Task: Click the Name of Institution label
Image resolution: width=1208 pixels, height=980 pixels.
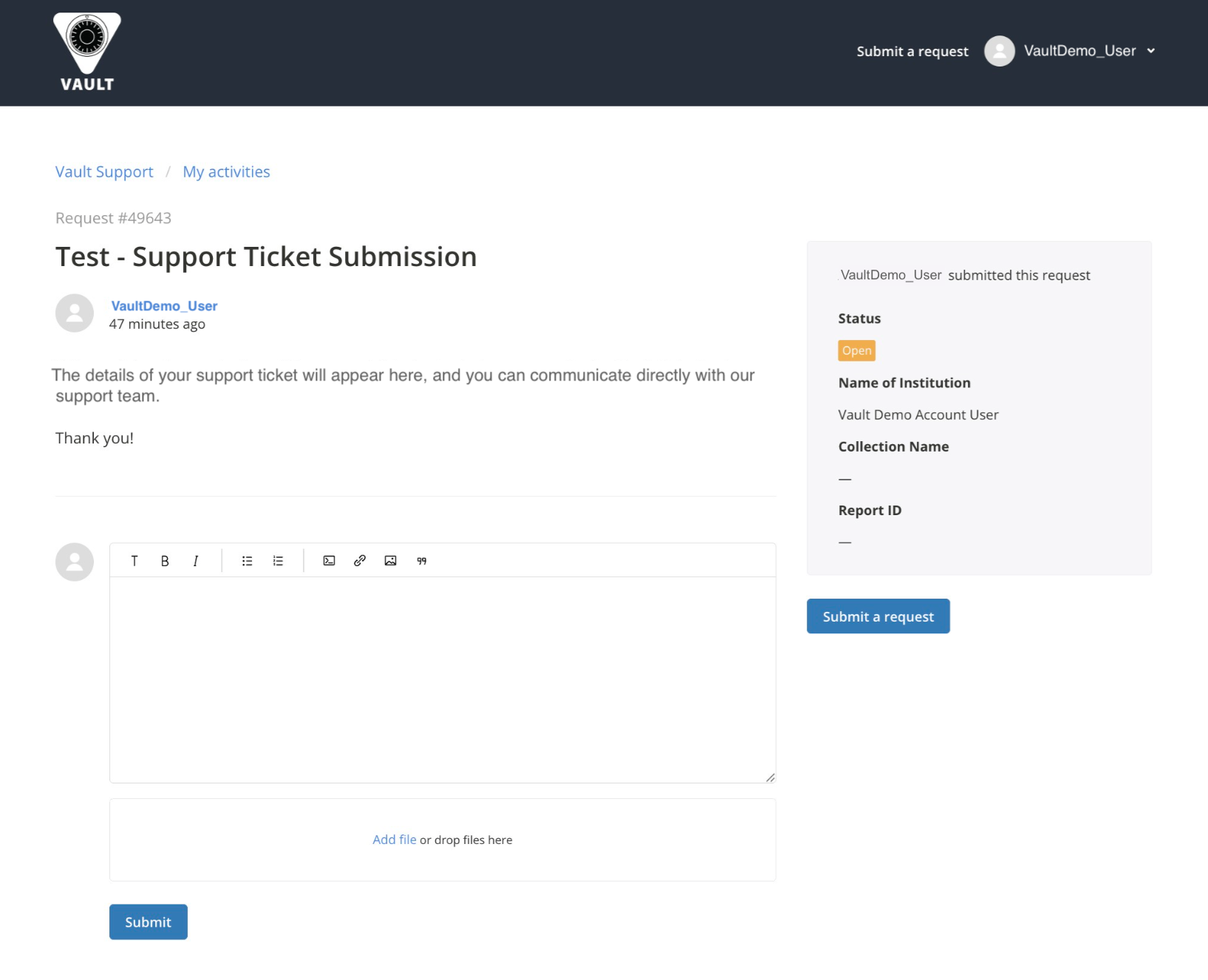Action: (904, 383)
